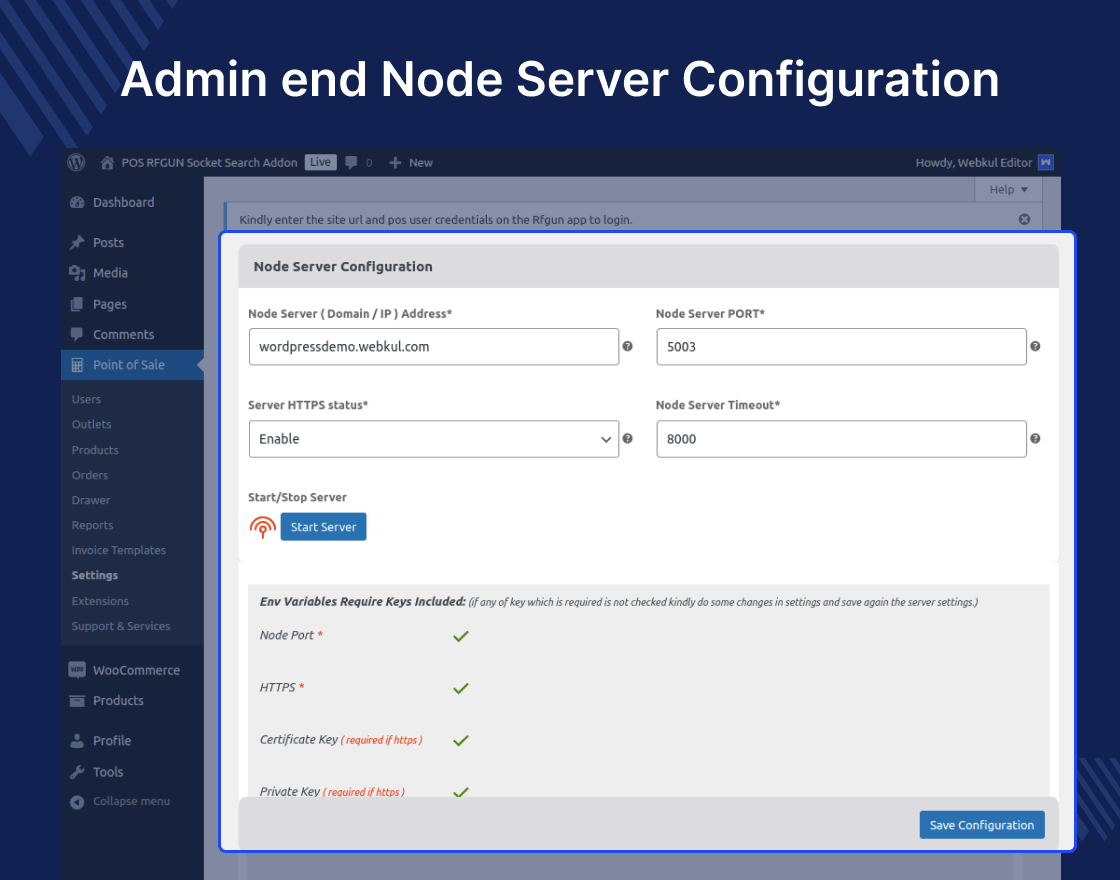Screen dimensions: 1120x880
Task: Go to Users under Point of Sale
Action: (x=86, y=399)
